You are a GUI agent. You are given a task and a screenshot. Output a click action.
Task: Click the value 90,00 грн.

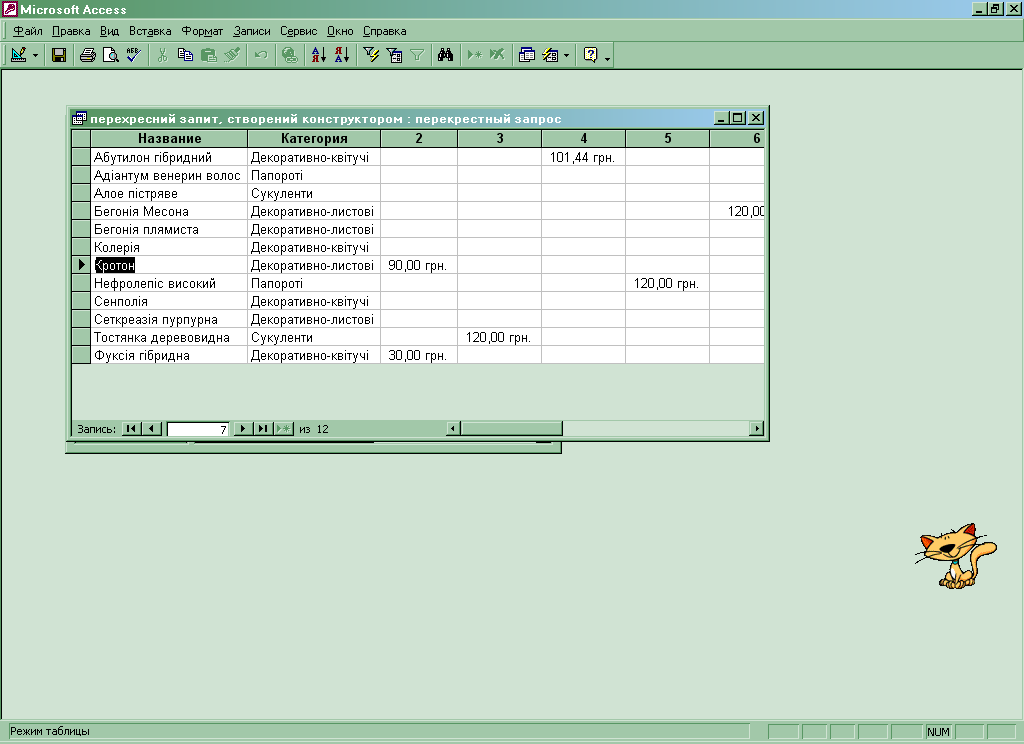[x=417, y=265]
